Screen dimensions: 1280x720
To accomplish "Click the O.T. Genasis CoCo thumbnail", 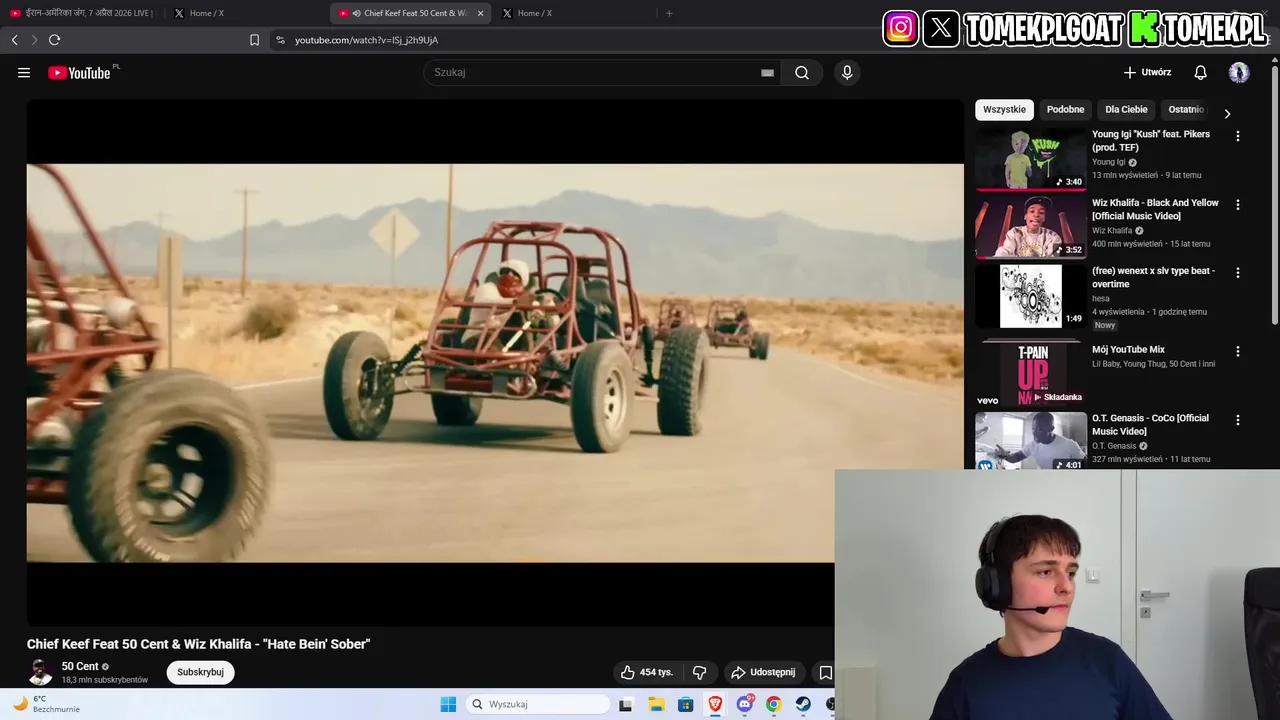I will pos(1031,441).
